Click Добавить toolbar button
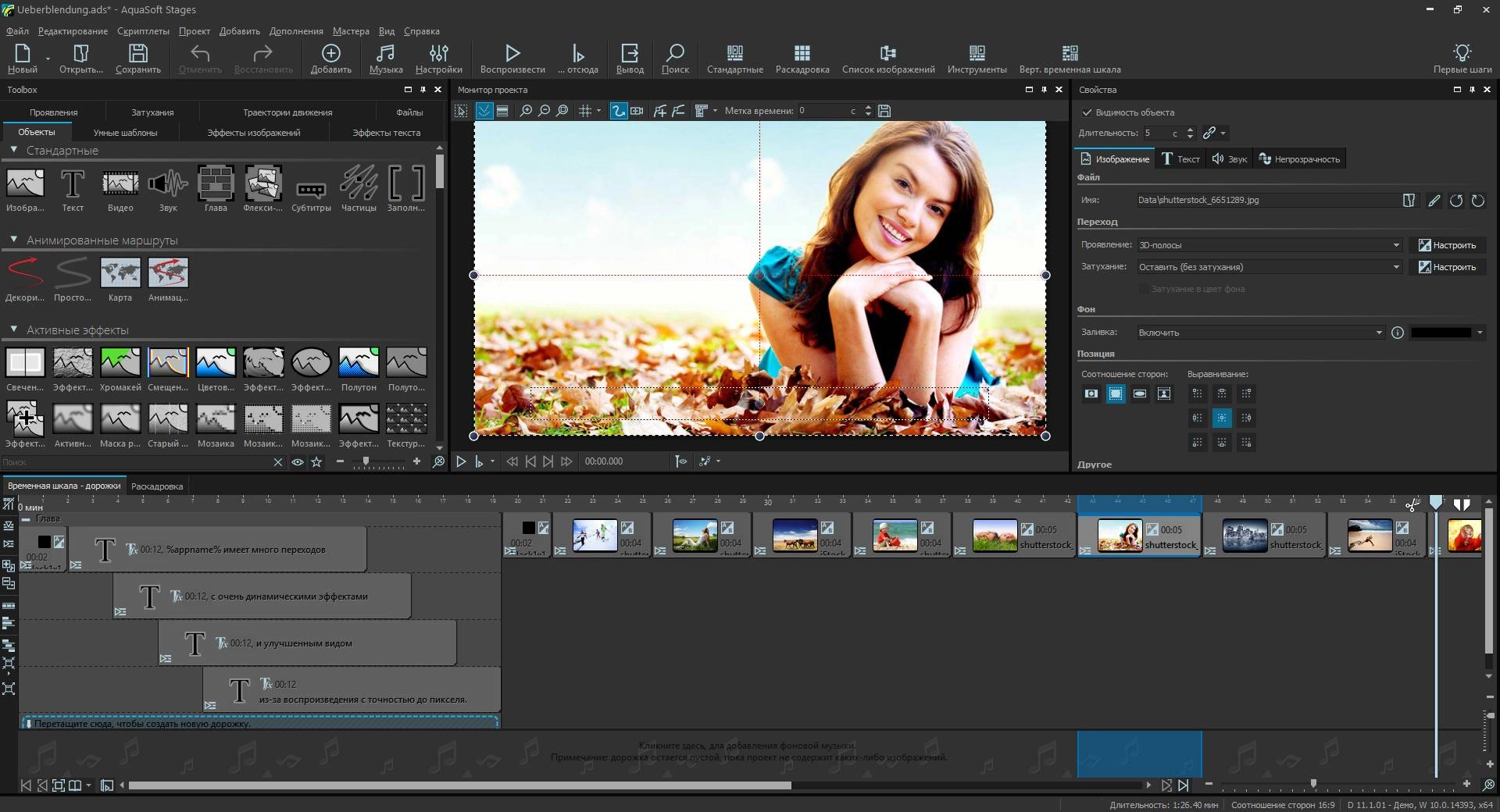This screenshot has height=812, width=1500. pos(331,58)
